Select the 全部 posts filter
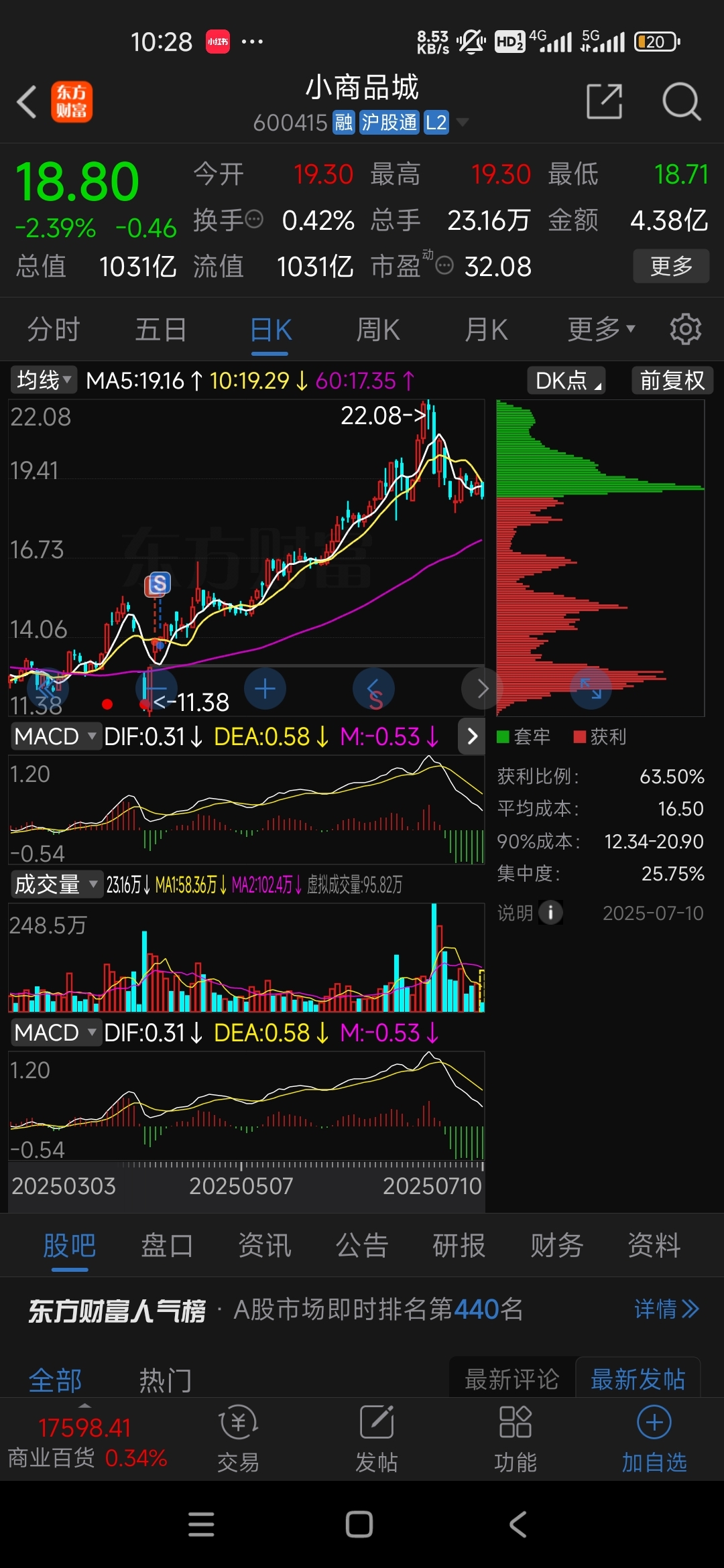The height and width of the screenshot is (1568, 724). coord(55,1380)
